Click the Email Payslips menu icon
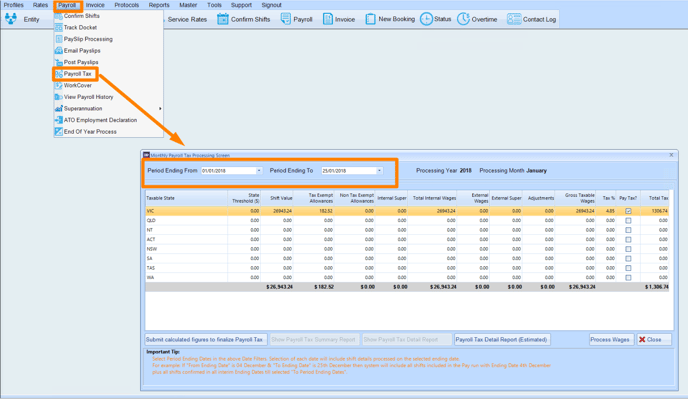Viewport: 688px width, 399px height. pyautogui.click(x=58, y=50)
